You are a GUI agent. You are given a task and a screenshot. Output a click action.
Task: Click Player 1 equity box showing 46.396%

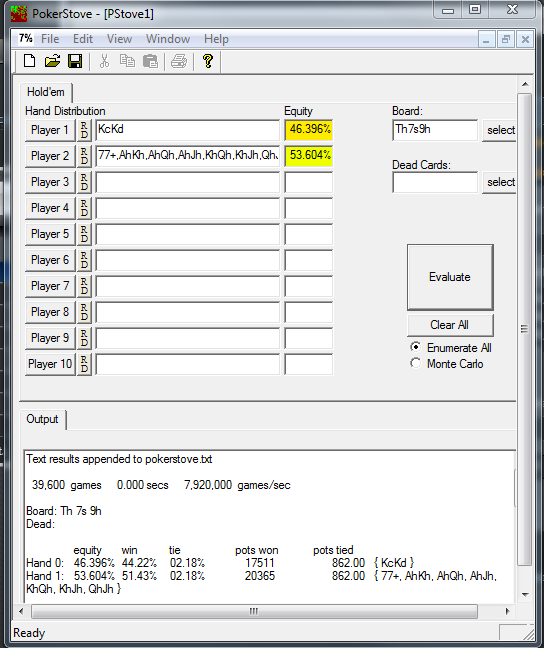point(308,130)
